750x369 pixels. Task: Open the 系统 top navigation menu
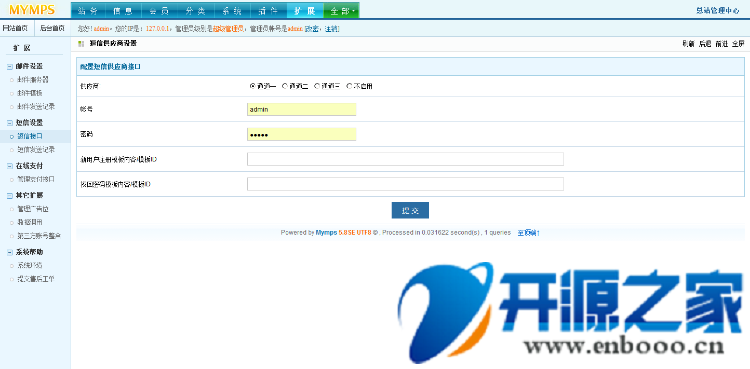tap(232, 10)
